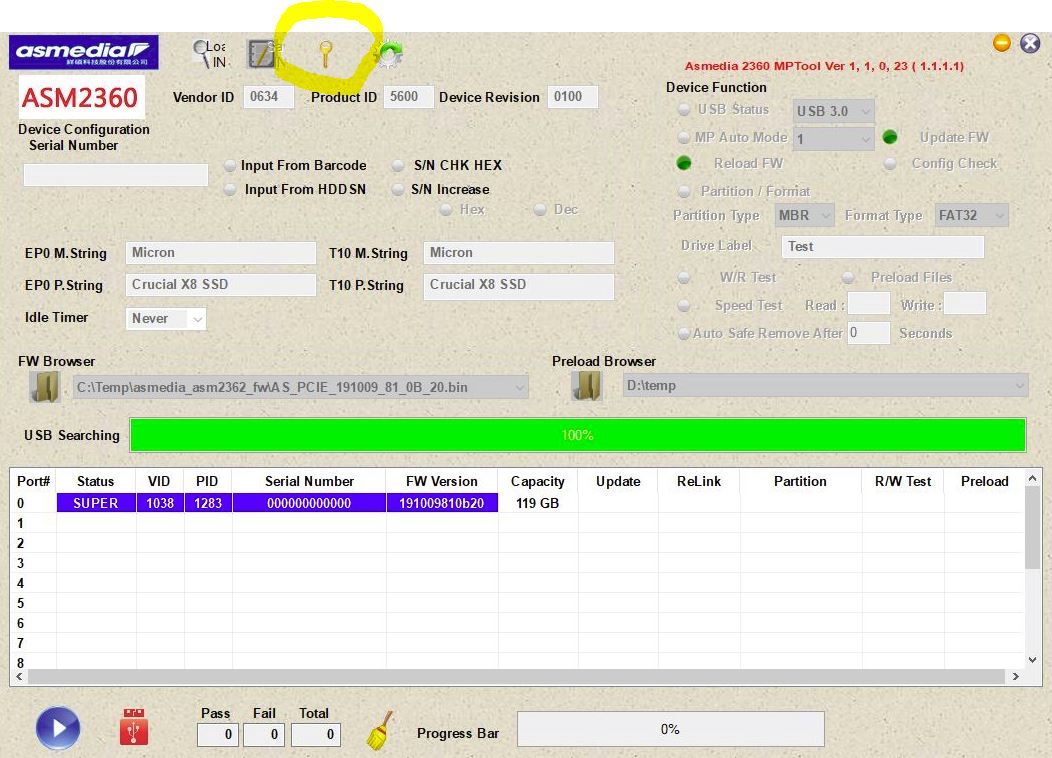Toggle the Preload Files option

849,277
